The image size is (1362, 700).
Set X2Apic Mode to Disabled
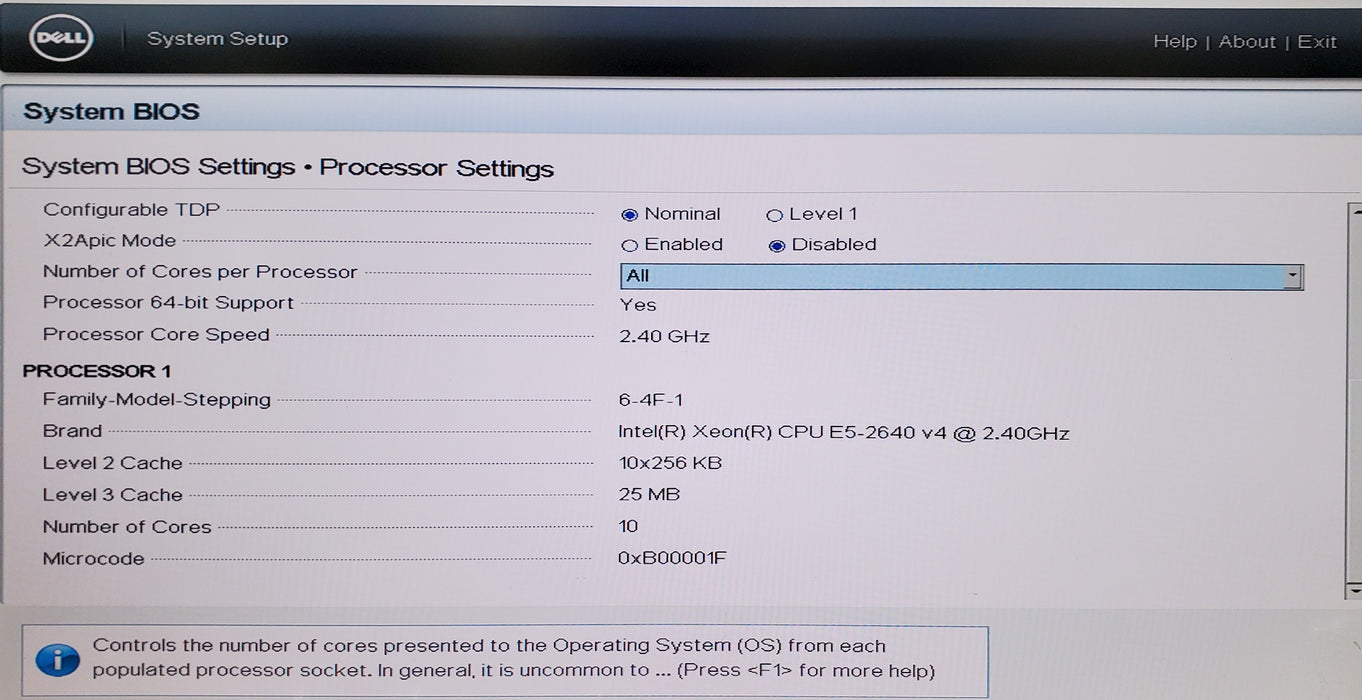[777, 245]
